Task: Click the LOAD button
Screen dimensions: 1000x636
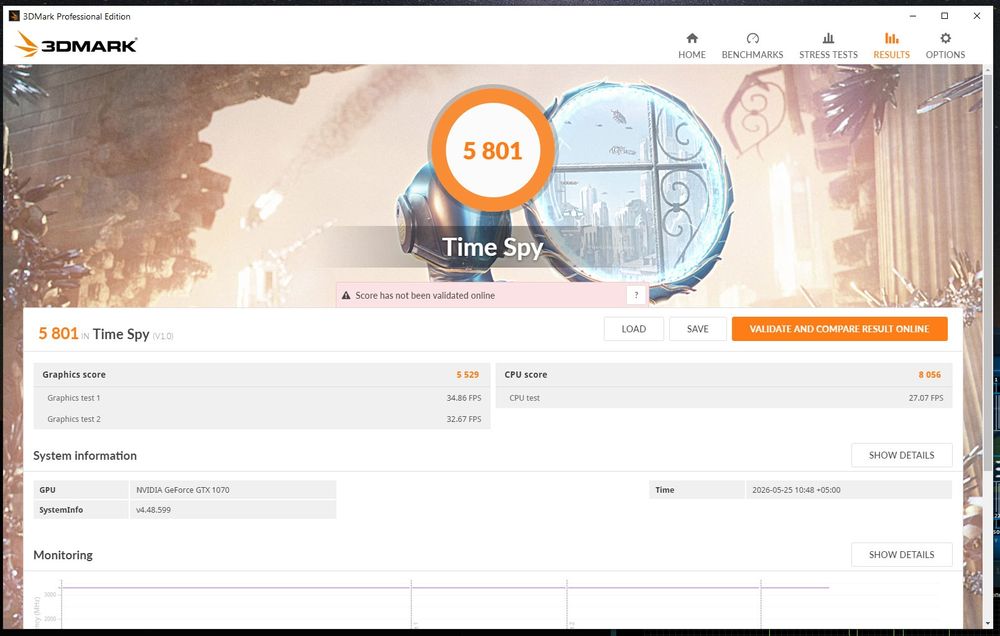Action: (633, 329)
